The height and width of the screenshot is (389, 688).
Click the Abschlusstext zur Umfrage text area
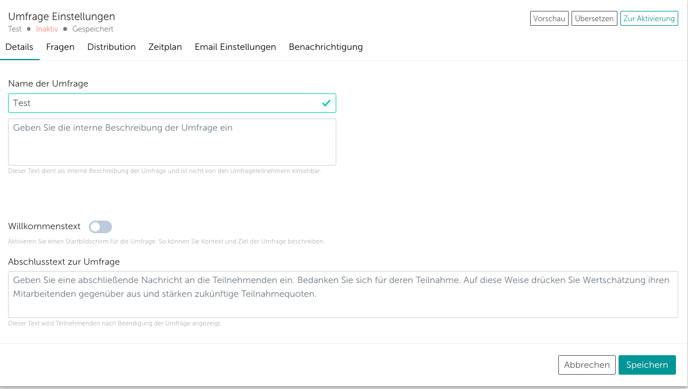[343, 294]
